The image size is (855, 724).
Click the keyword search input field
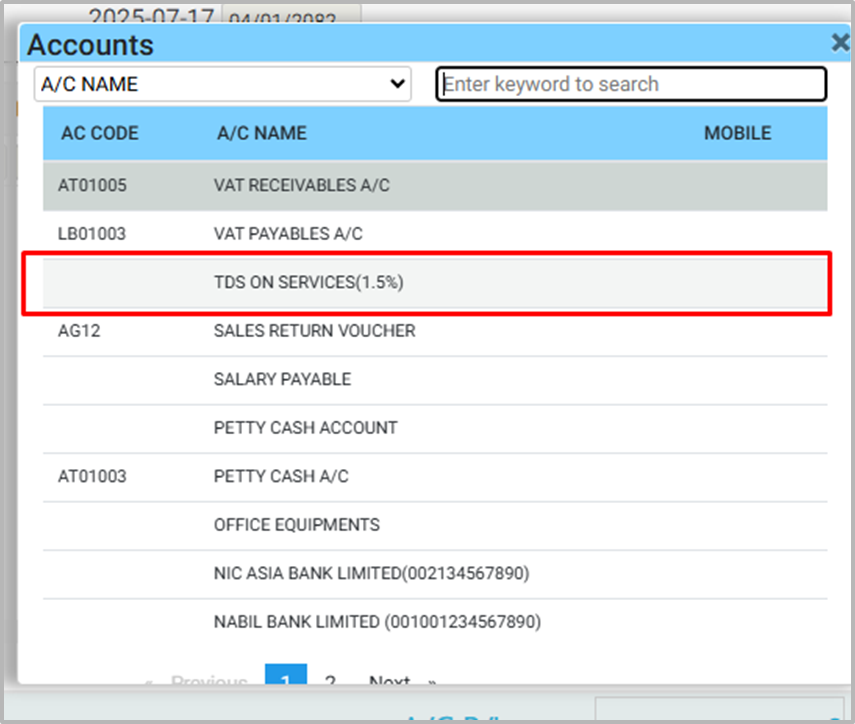point(631,85)
